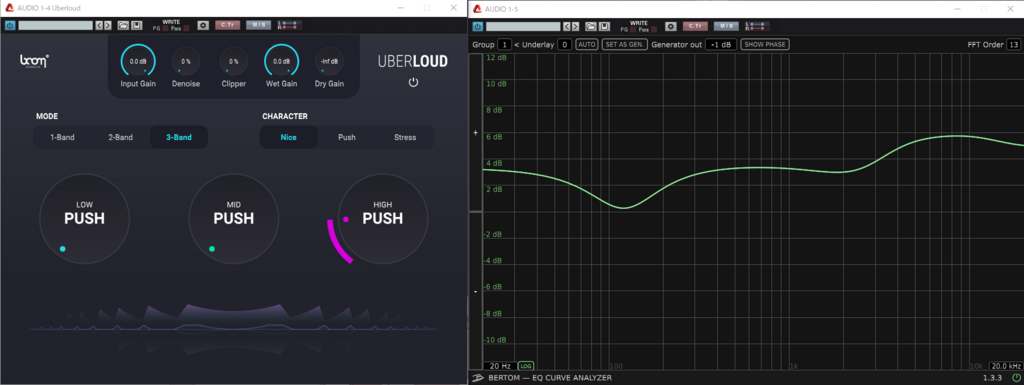Viewport: 1024px width, 385px height.
Task: Open the Generator out level field
Action: tap(721, 44)
